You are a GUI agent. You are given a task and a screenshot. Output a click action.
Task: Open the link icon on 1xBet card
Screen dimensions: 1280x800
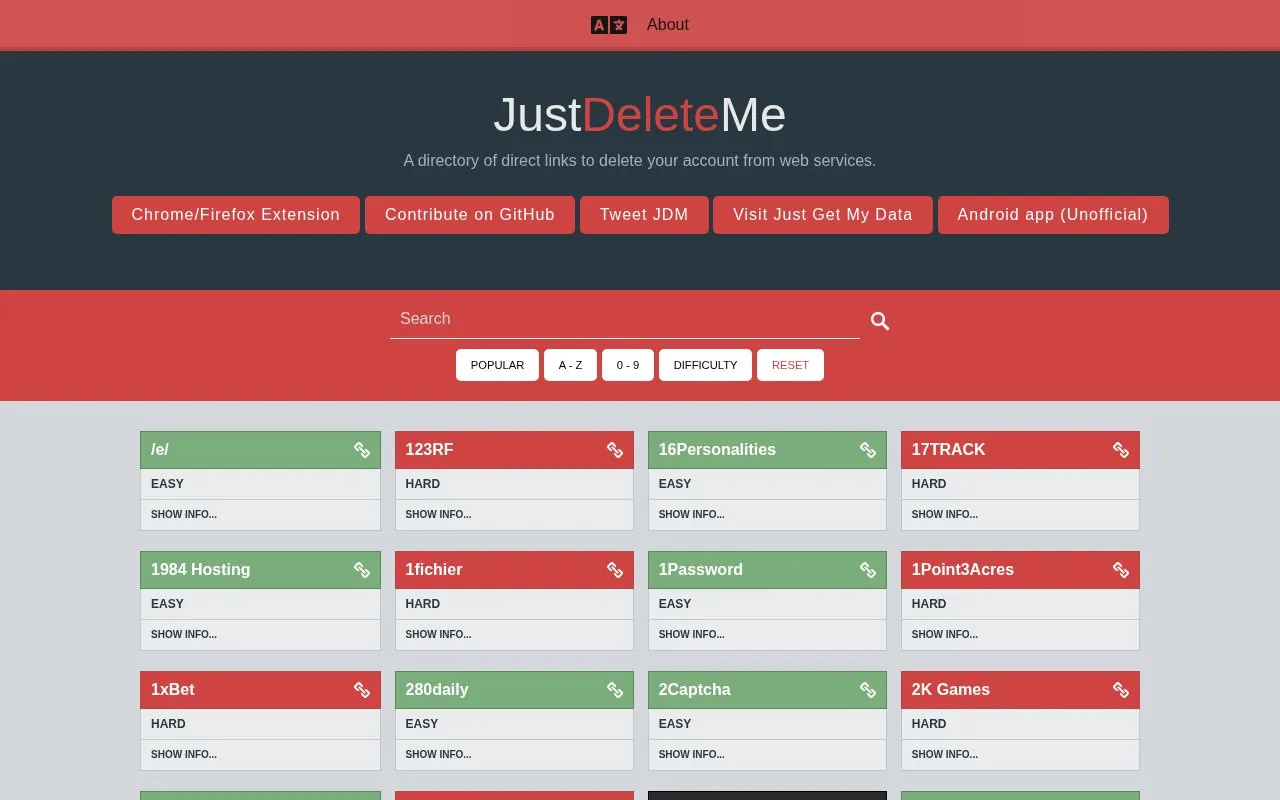tap(362, 690)
